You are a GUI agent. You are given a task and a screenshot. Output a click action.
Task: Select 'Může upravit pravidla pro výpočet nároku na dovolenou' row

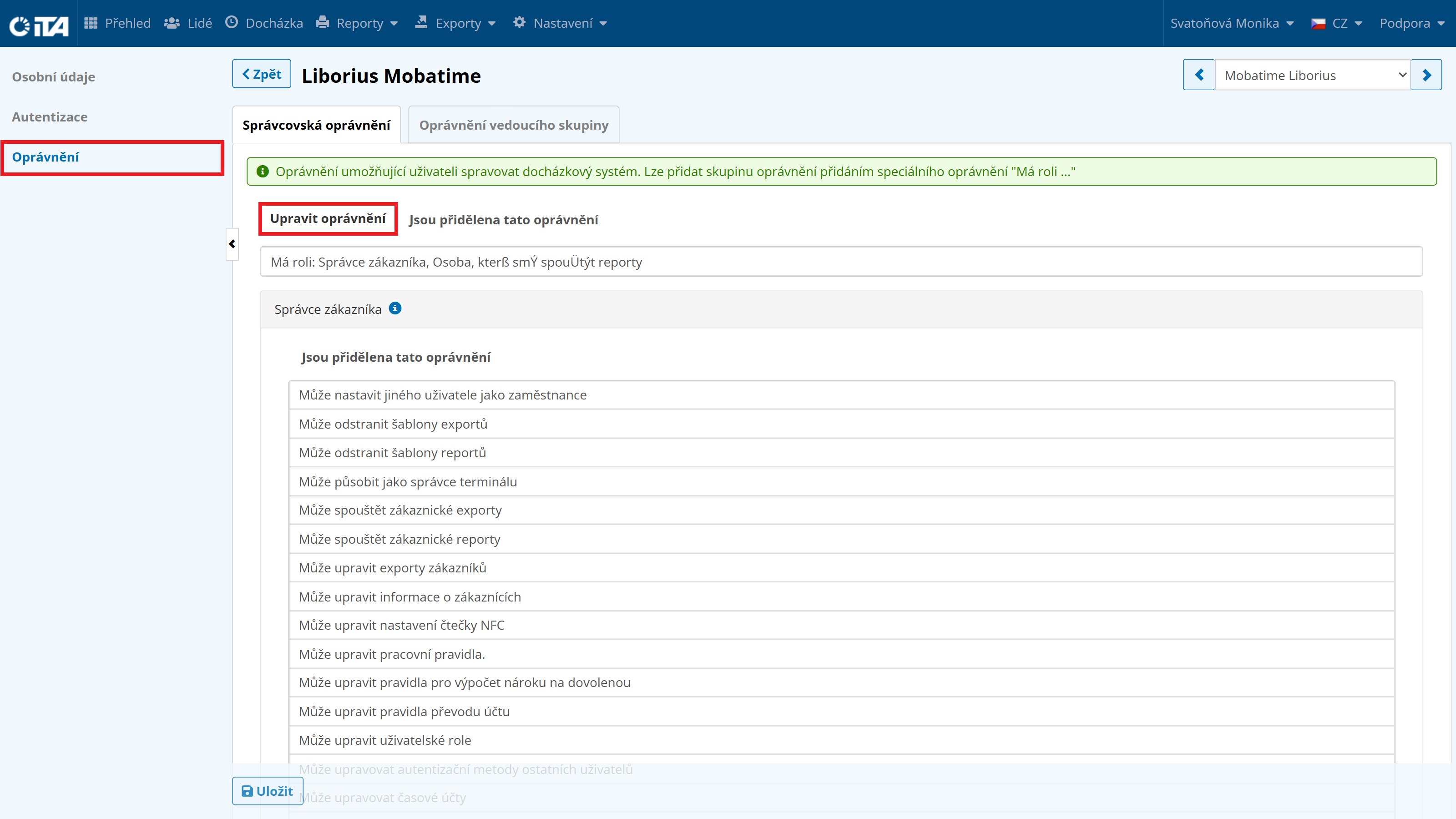(x=842, y=683)
